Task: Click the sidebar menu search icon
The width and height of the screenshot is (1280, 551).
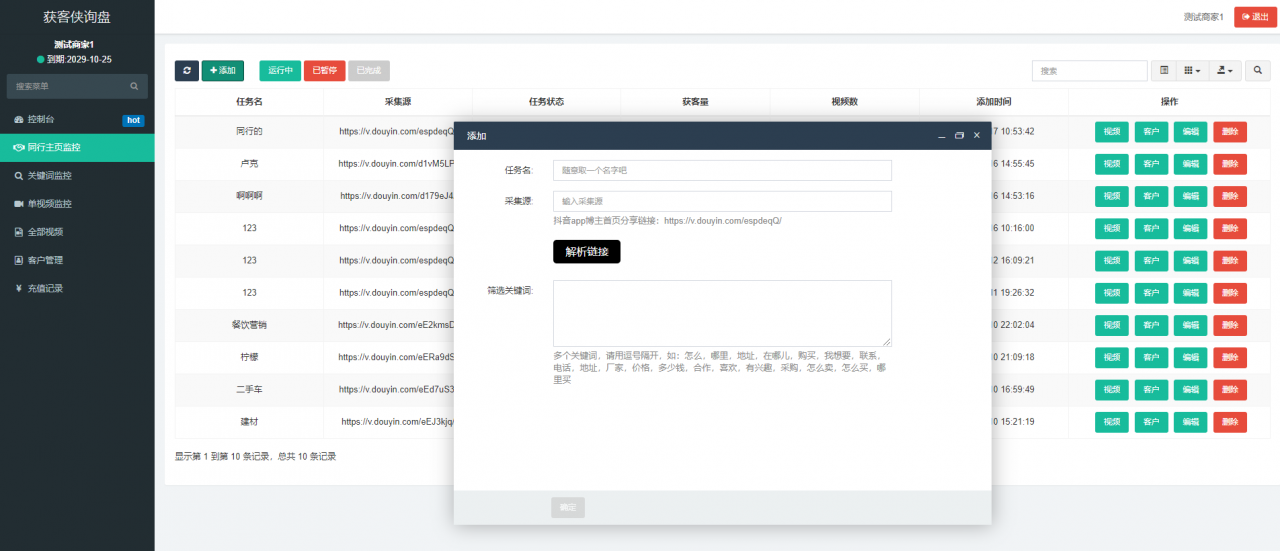Action: (134, 87)
